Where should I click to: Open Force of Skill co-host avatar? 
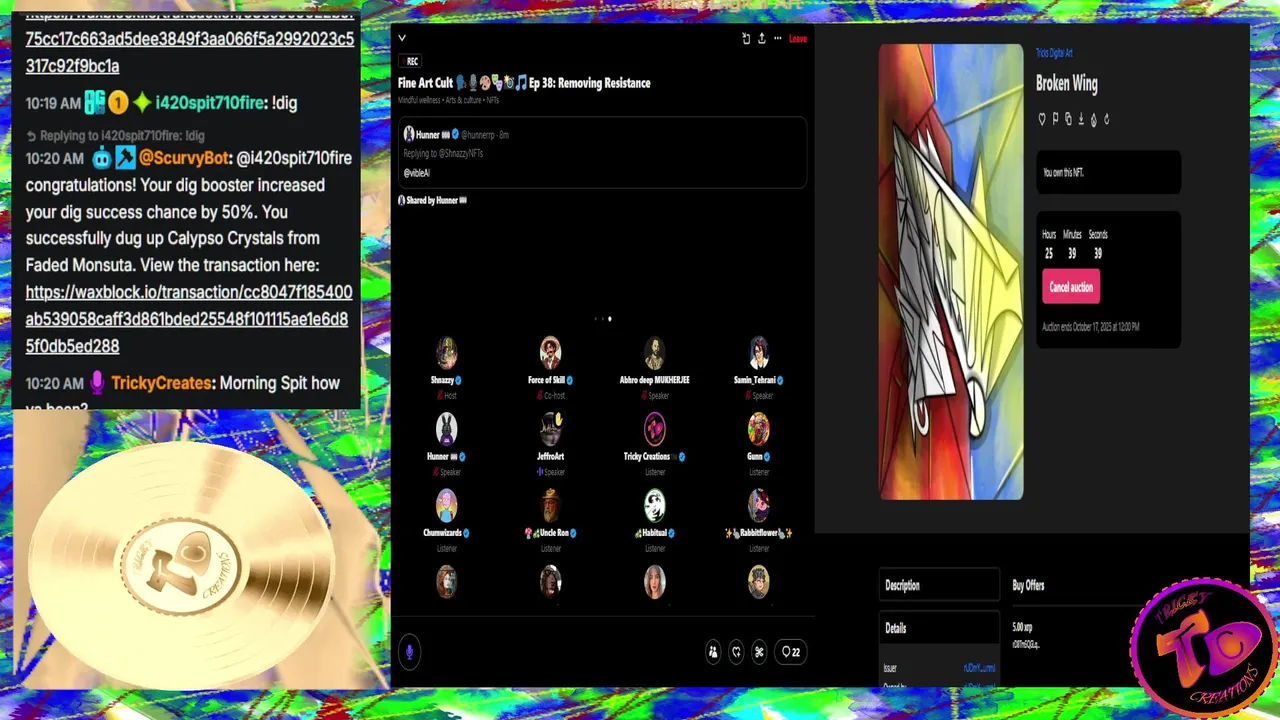click(550, 353)
